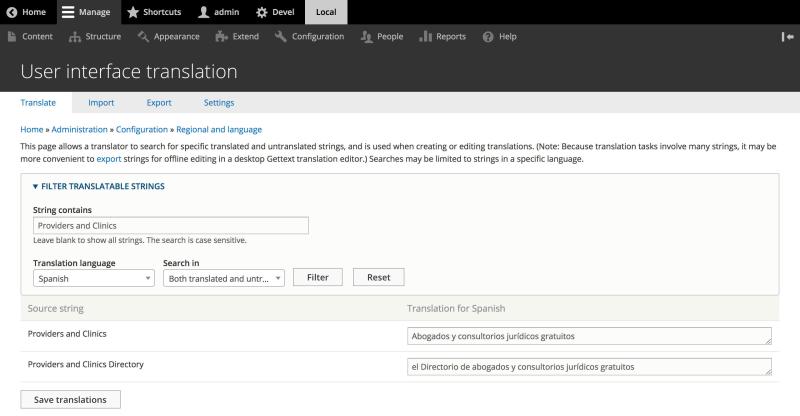Open Shortcuts star icon

133,12
